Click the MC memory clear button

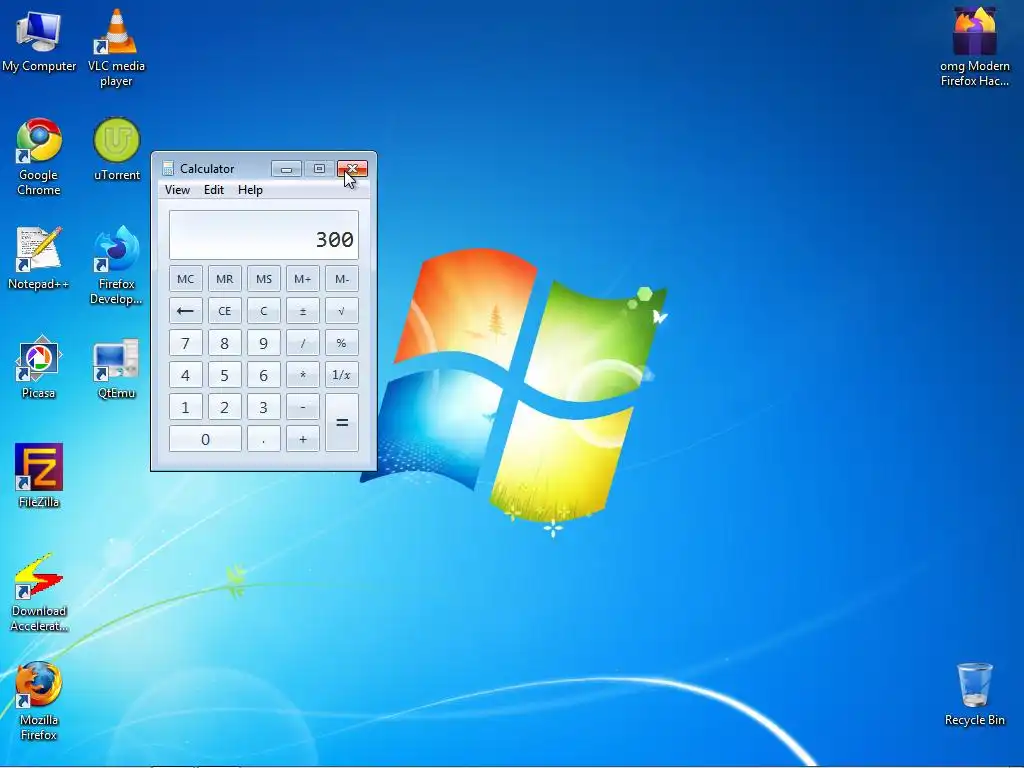[x=185, y=279]
